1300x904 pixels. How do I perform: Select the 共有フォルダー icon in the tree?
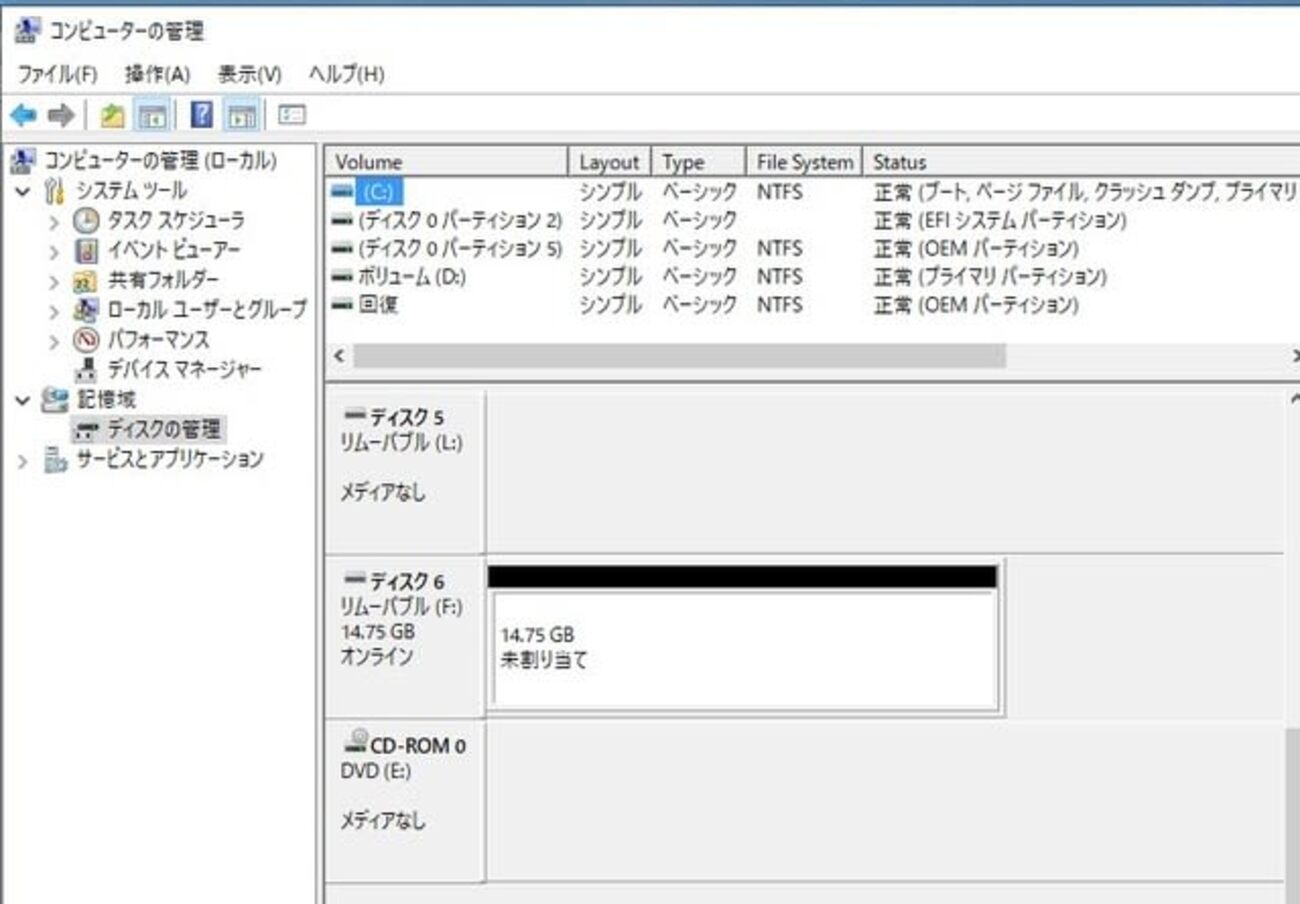tap(87, 280)
